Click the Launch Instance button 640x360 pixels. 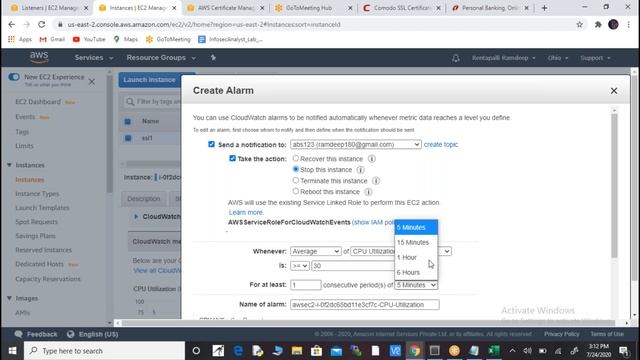[x=149, y=80]
